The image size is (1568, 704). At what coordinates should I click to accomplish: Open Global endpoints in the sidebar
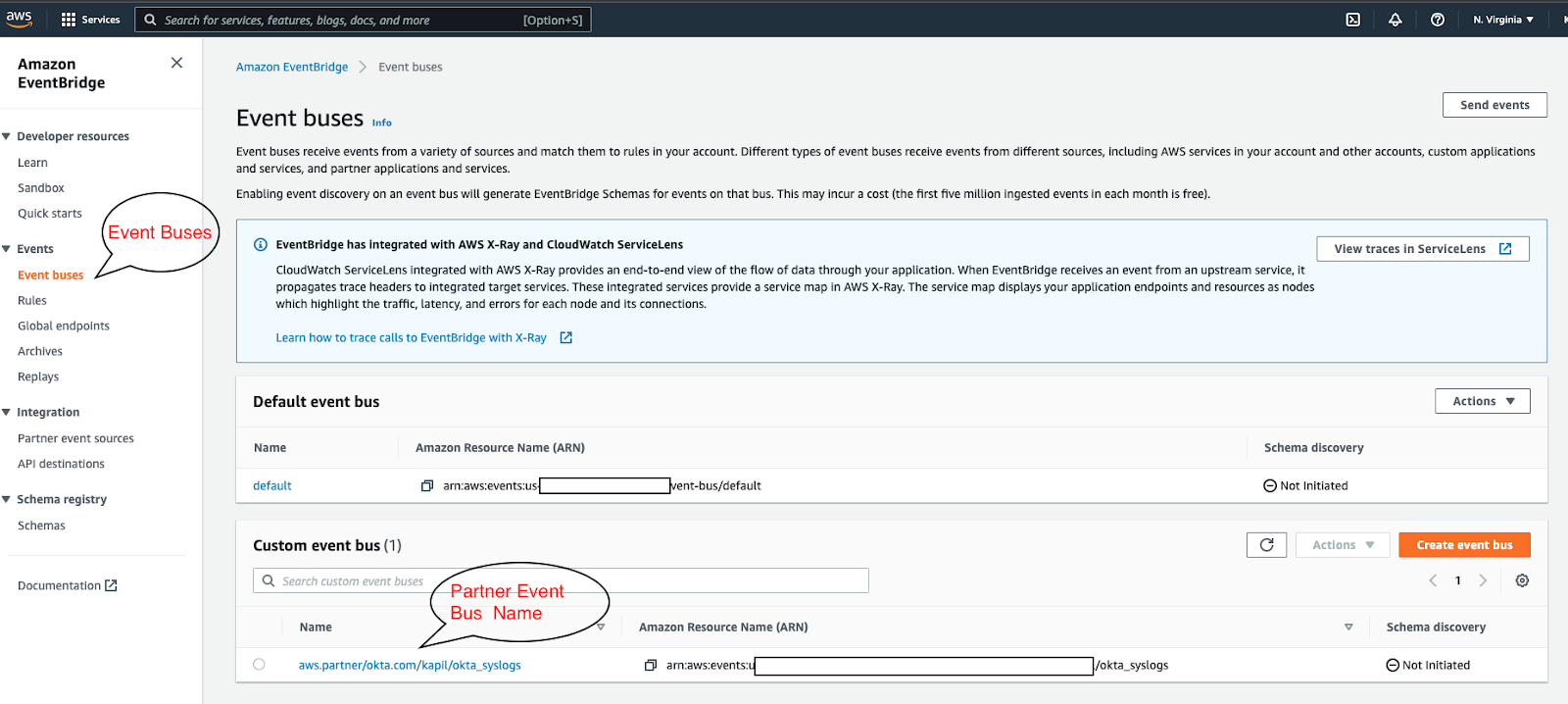click(64, 327)
